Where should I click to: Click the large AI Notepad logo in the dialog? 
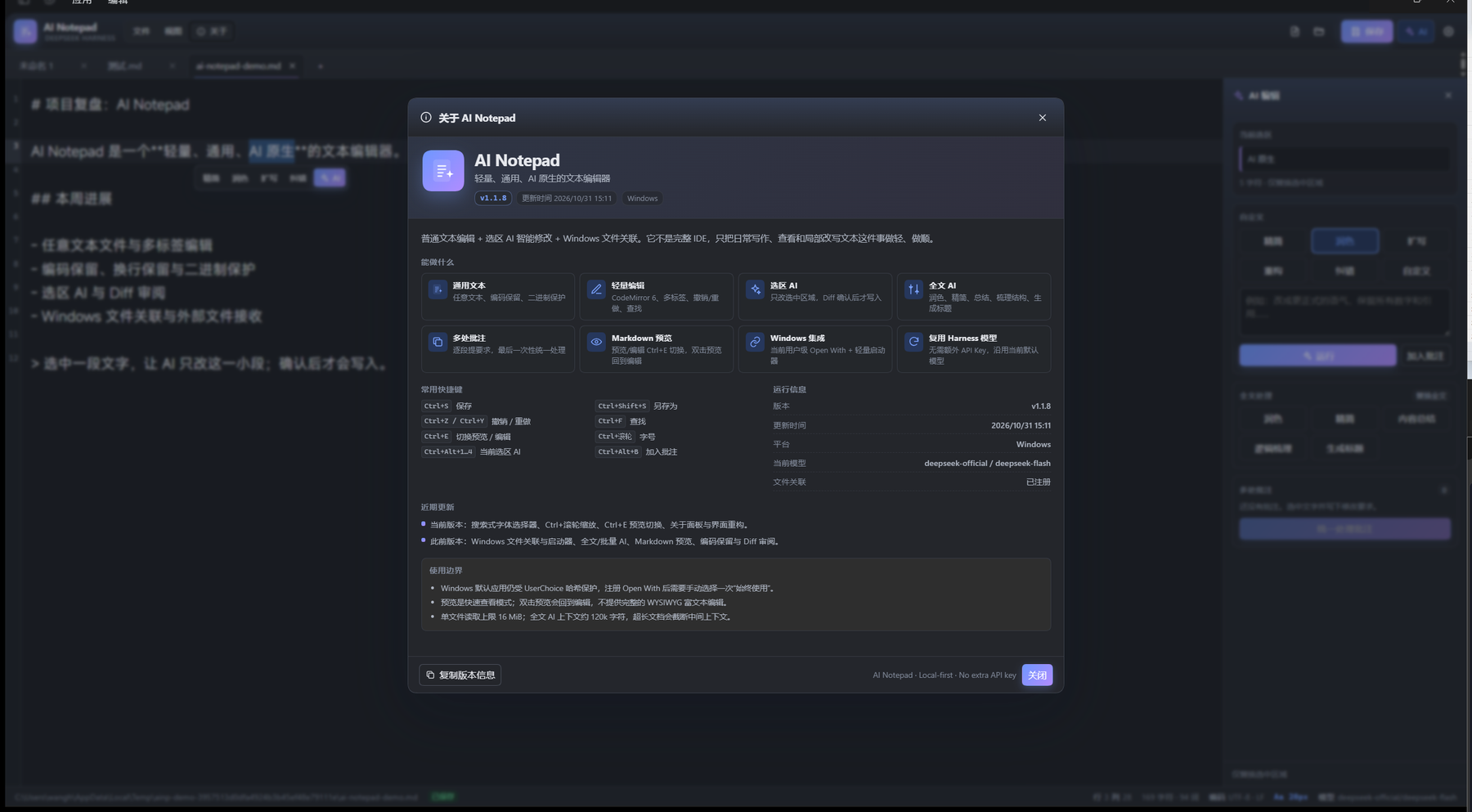point(443,171)
